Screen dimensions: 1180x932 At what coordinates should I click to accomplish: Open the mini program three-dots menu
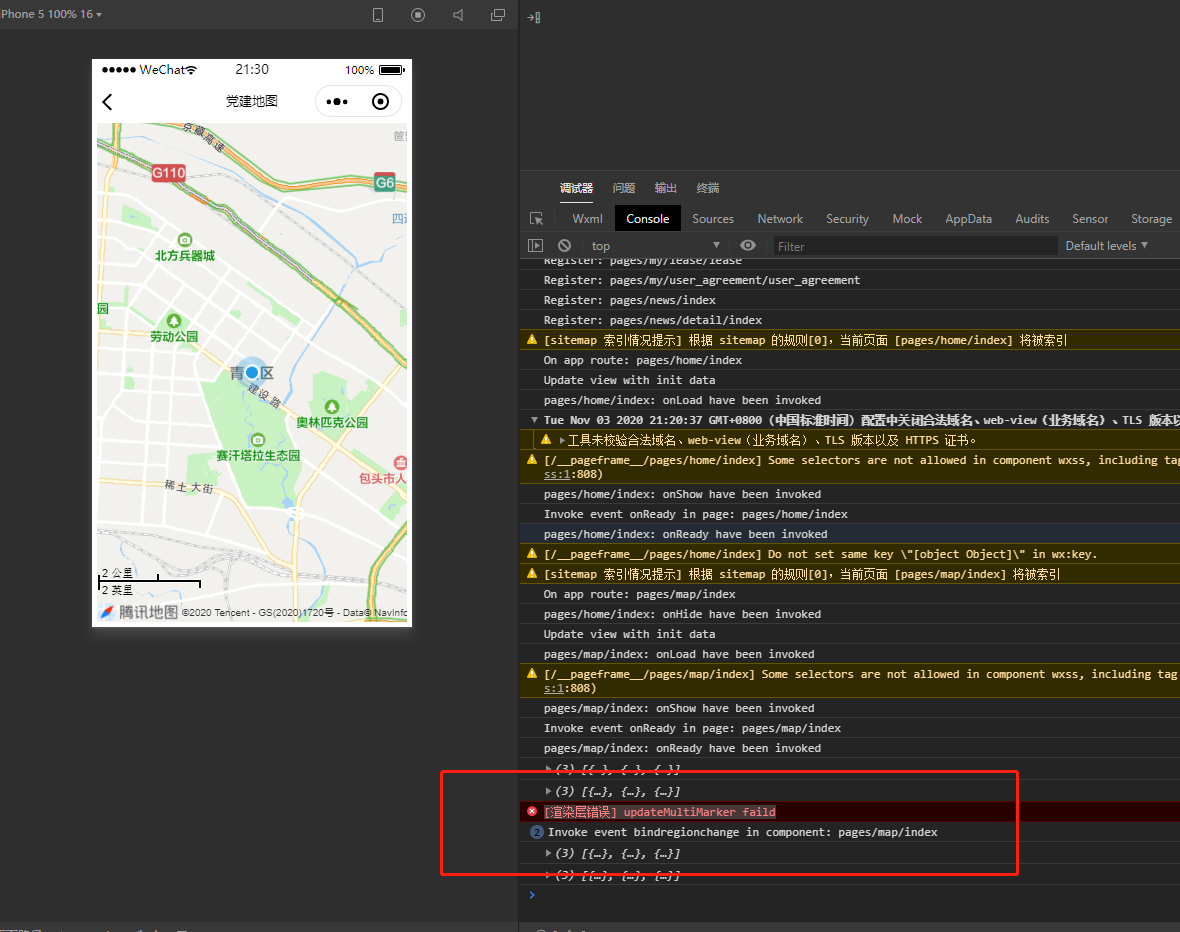tap(336, 102)
